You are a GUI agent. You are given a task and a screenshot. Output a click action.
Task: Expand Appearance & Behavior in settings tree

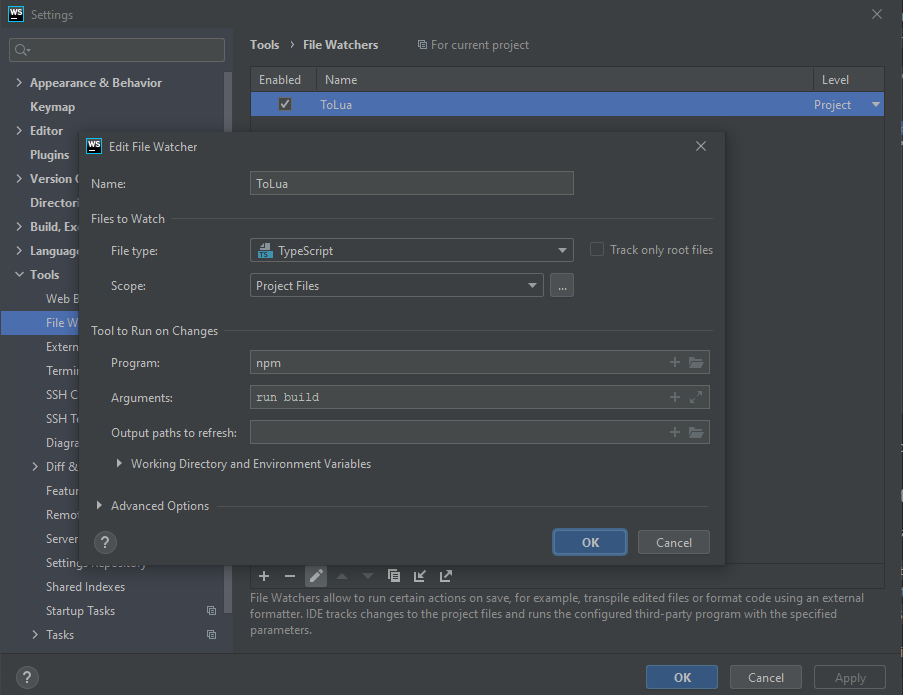click(19, 83)
